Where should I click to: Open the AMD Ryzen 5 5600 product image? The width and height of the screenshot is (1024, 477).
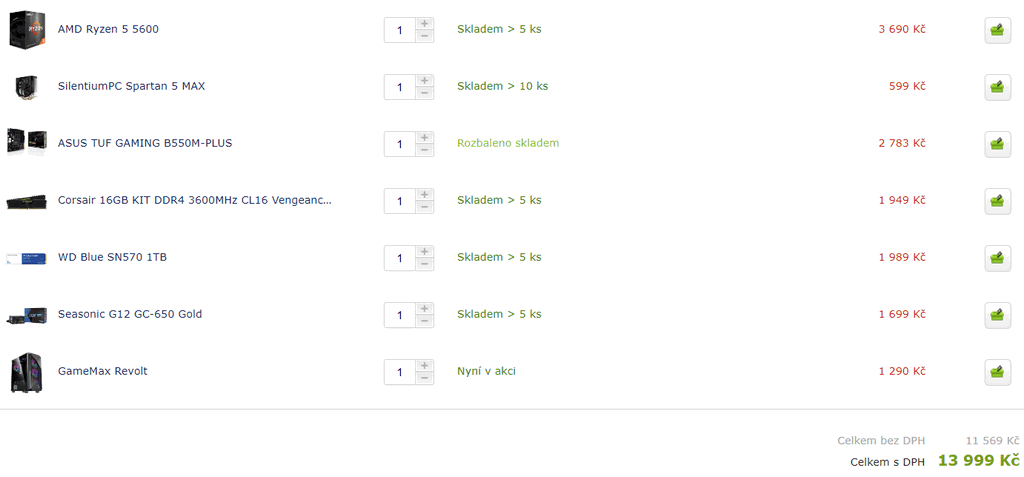click(x=27, y=29)
